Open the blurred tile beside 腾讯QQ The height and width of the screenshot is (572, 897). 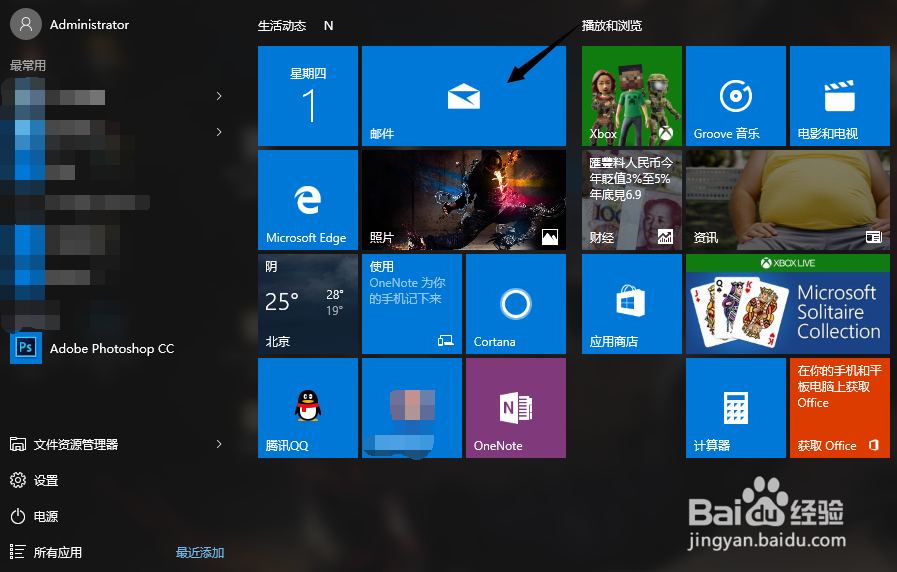click(412, 408)
